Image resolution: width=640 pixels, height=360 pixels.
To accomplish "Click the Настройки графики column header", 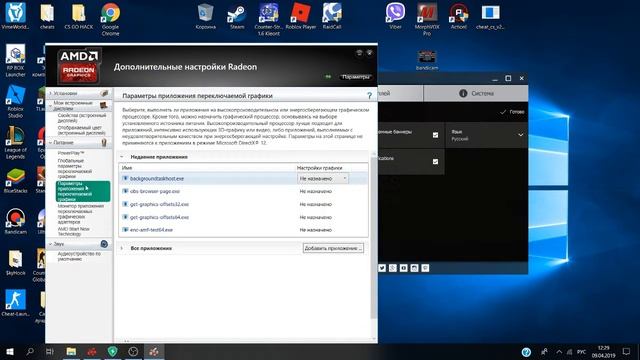I will (x=319, y=168).
